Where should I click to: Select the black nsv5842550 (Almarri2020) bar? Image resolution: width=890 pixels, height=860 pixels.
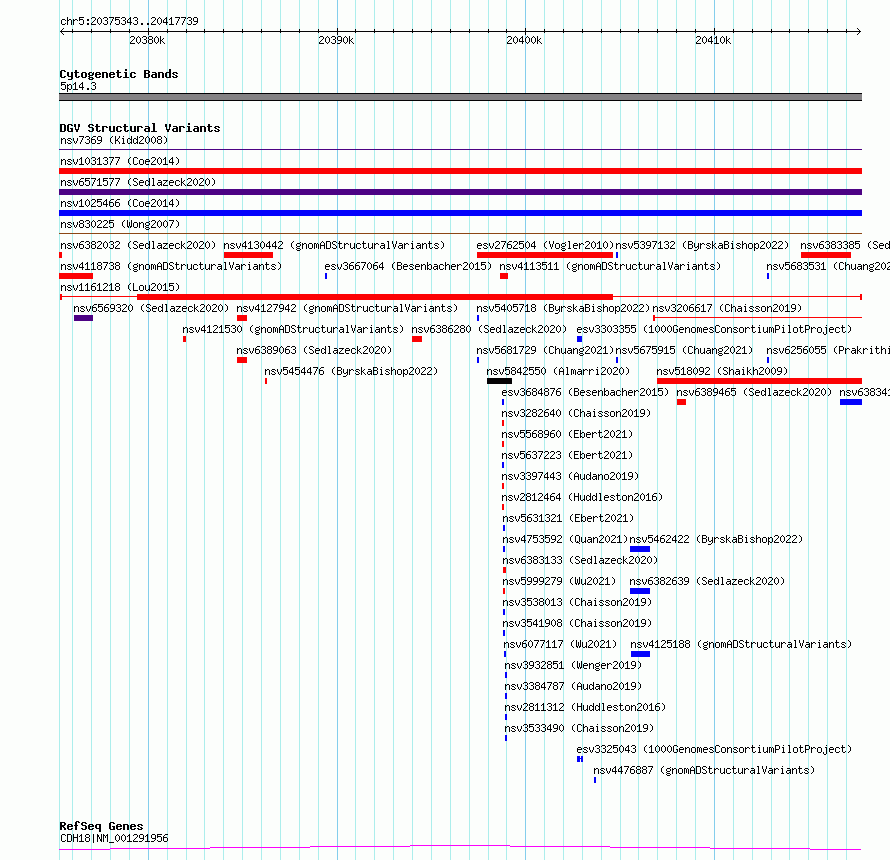[499, 381]
